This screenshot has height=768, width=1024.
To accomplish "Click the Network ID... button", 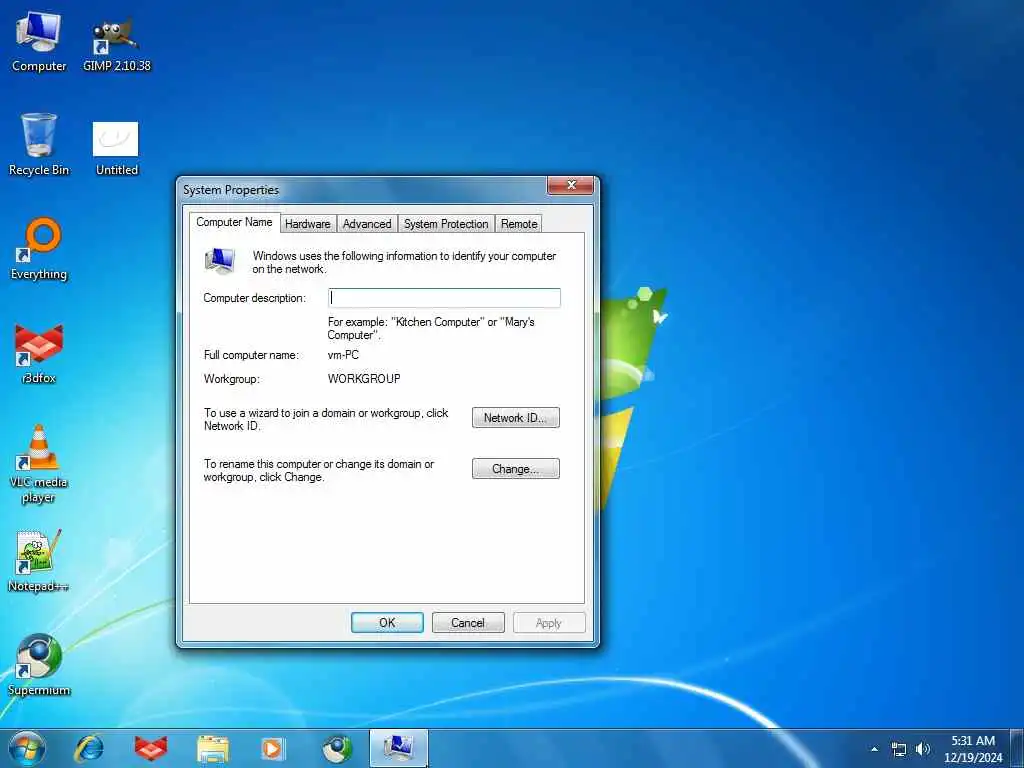I will pos(516,418).
